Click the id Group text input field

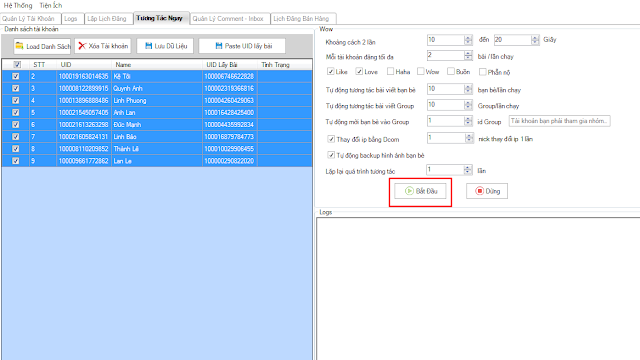pyautogui.click(x=560, y=121)
